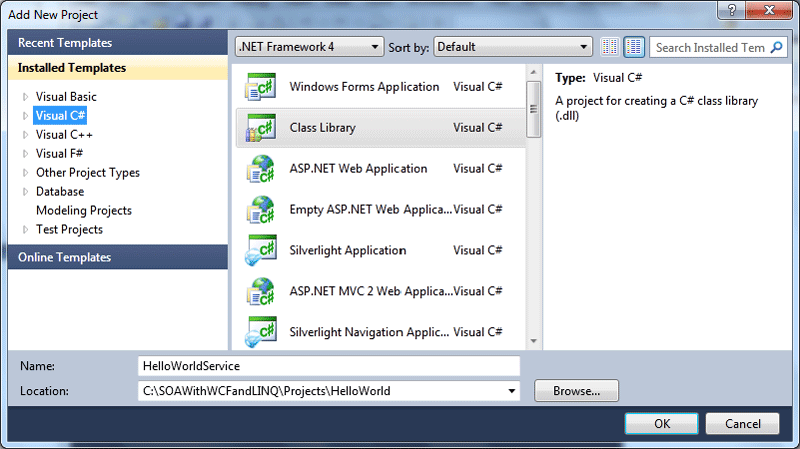Select Visual C++ in the tree

click(x=64, y=135)
